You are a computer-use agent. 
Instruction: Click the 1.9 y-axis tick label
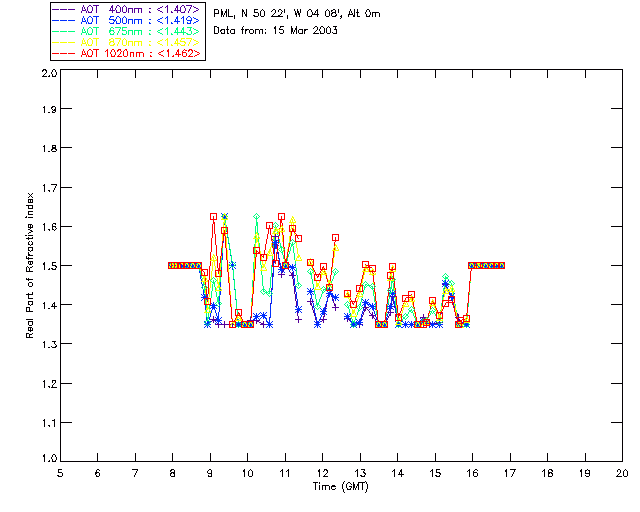pos(49,109)
